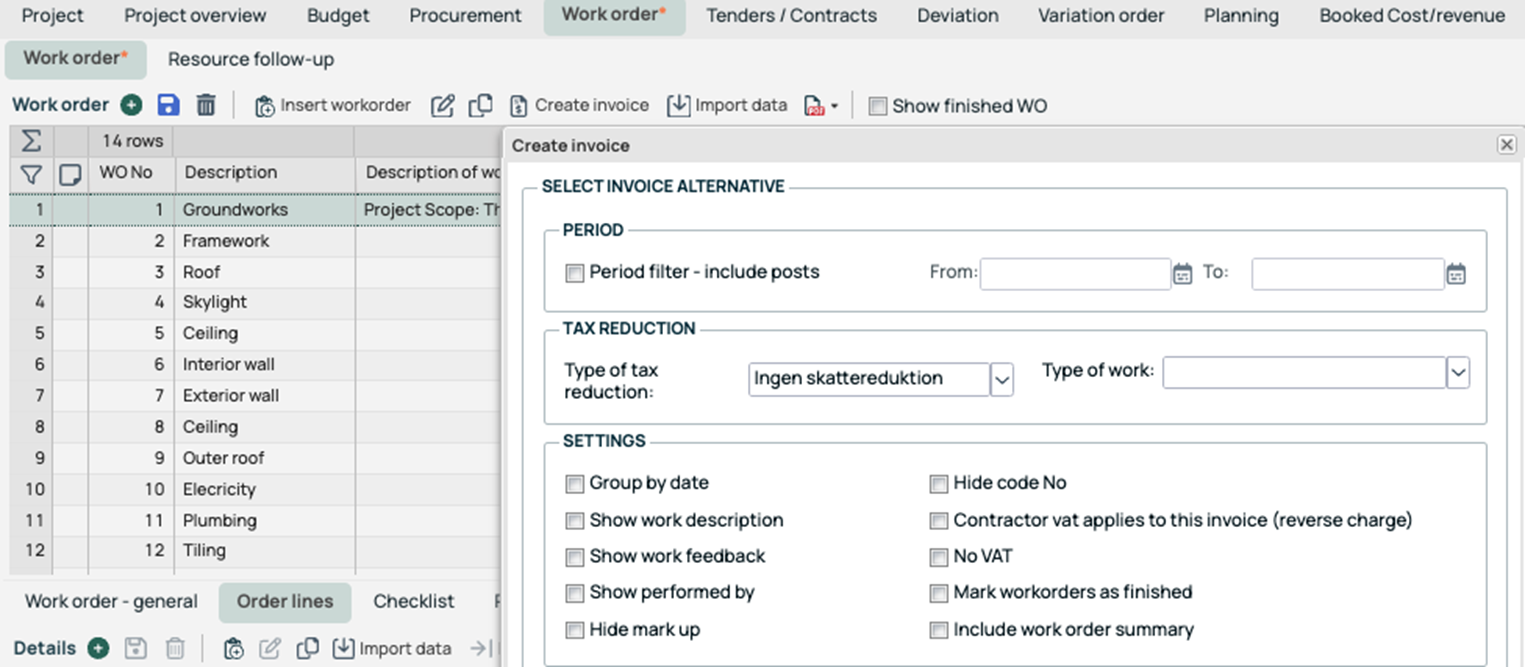Toggle Mark workorders as finished option
The width and height of the screenshot is (1525, 667).
tap(938, 593)
